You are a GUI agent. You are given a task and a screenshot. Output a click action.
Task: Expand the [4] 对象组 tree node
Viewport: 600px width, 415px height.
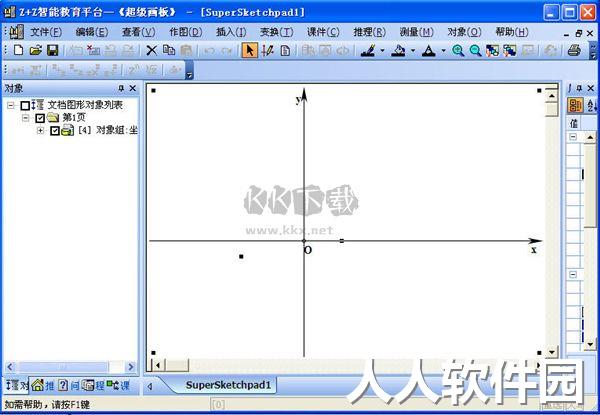click(41, 131)
